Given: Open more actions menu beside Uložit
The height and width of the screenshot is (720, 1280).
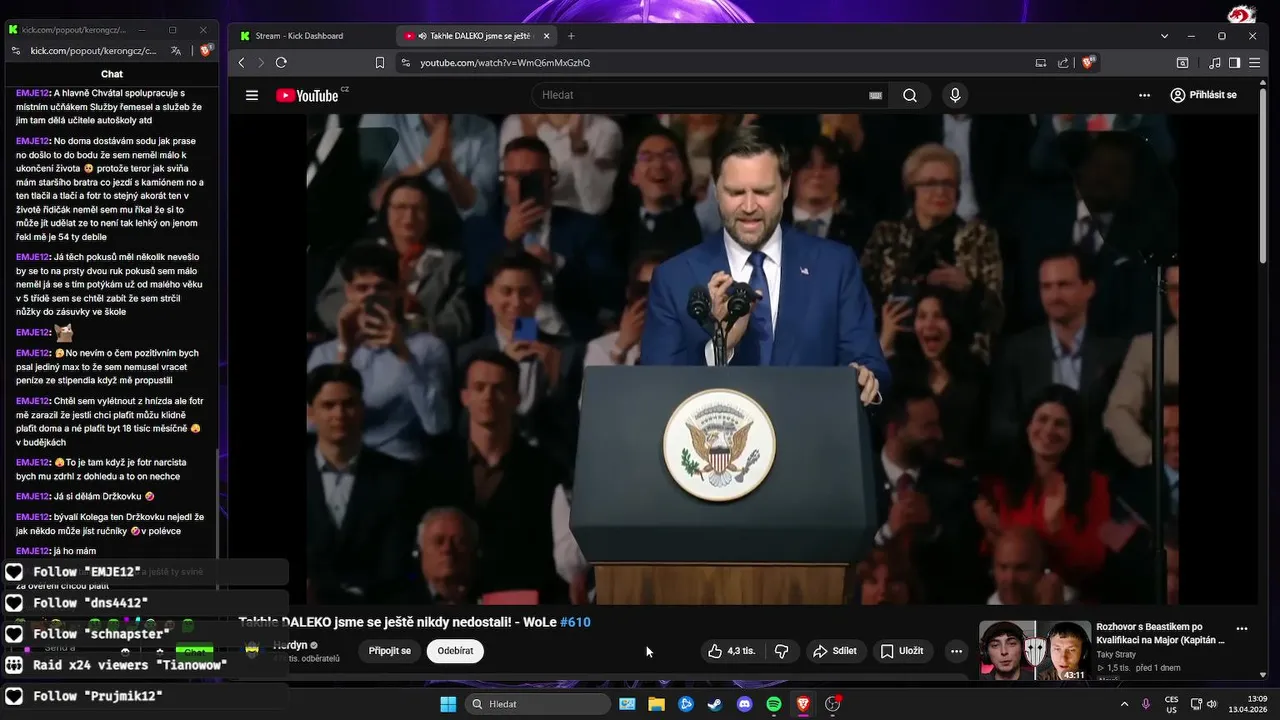Looking at the screenshot, I should 956,651.
